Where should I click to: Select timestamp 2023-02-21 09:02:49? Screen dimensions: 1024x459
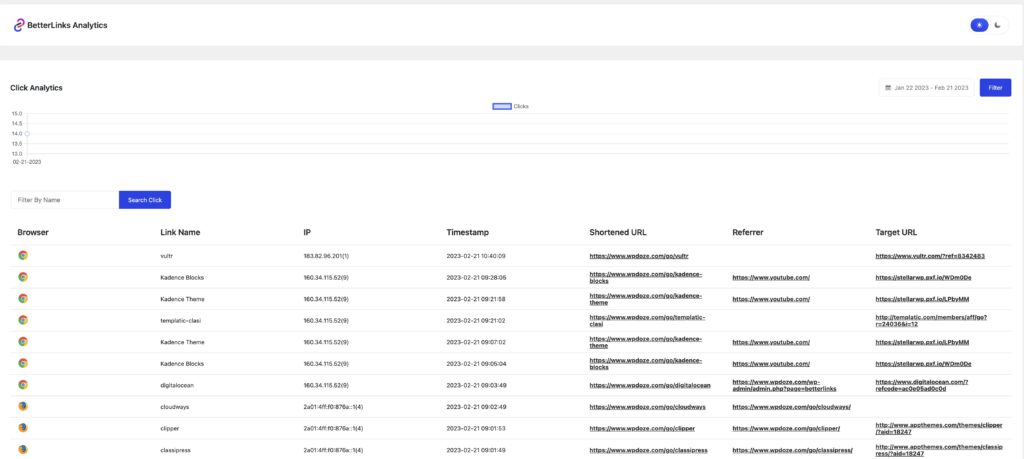[475, 407]
